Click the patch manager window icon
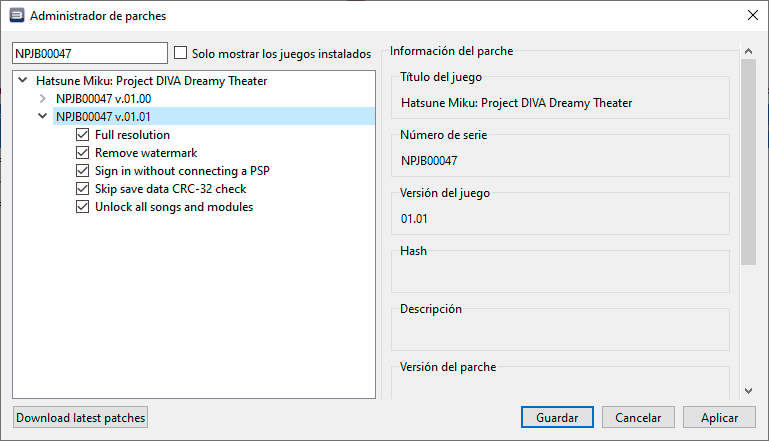The image size is (769, 441). point(17,16)
